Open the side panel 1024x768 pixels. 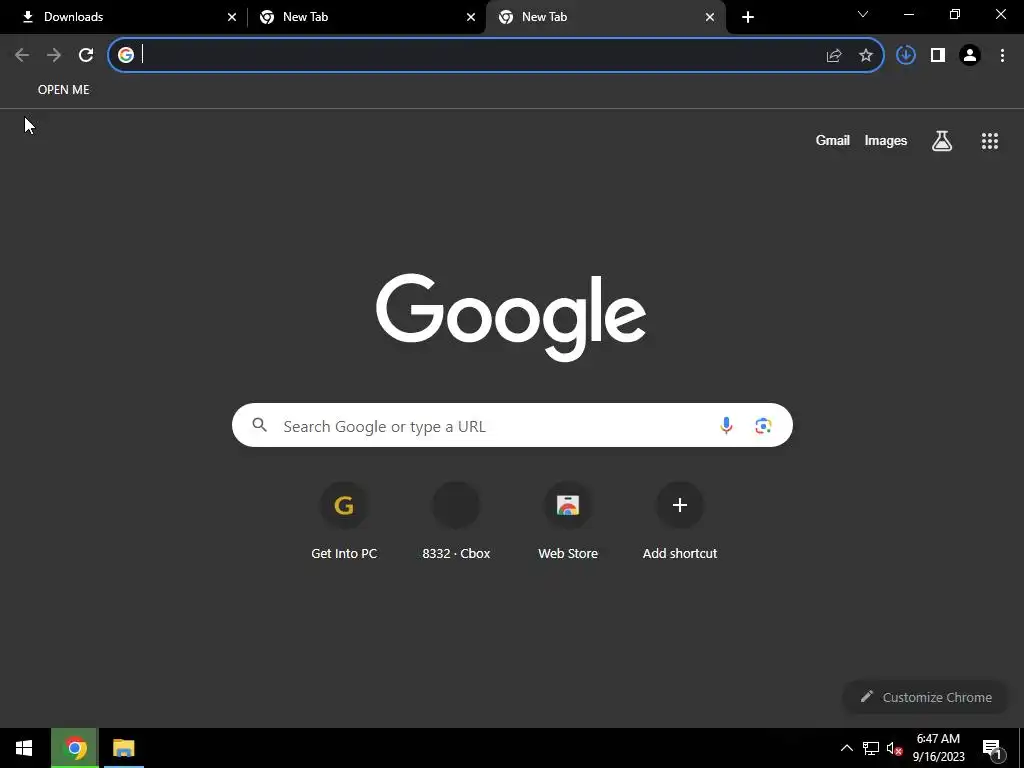point(938,56)
